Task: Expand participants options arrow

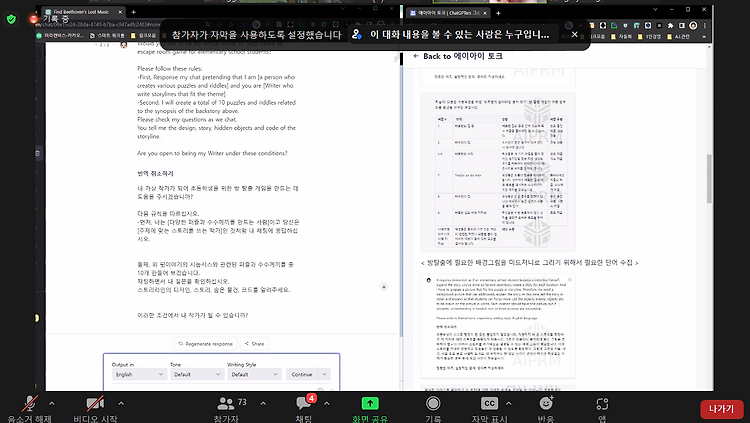Action: point(263,403)
